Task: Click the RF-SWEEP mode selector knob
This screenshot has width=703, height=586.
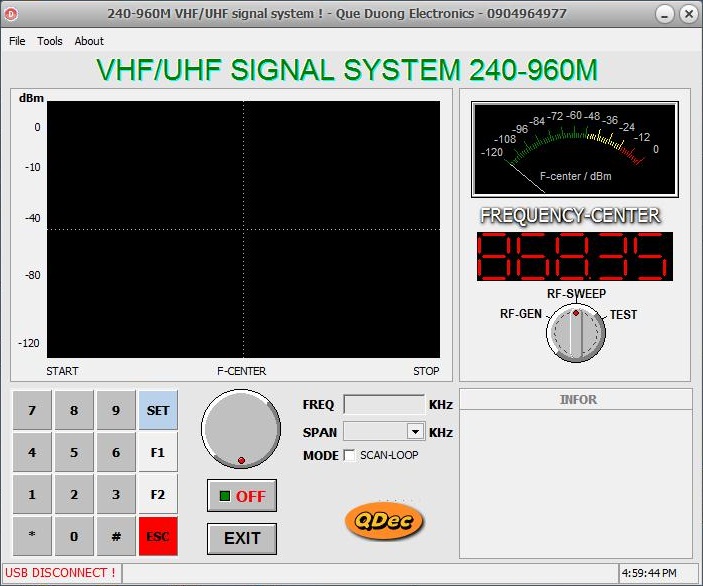Action: coord(576,333)
